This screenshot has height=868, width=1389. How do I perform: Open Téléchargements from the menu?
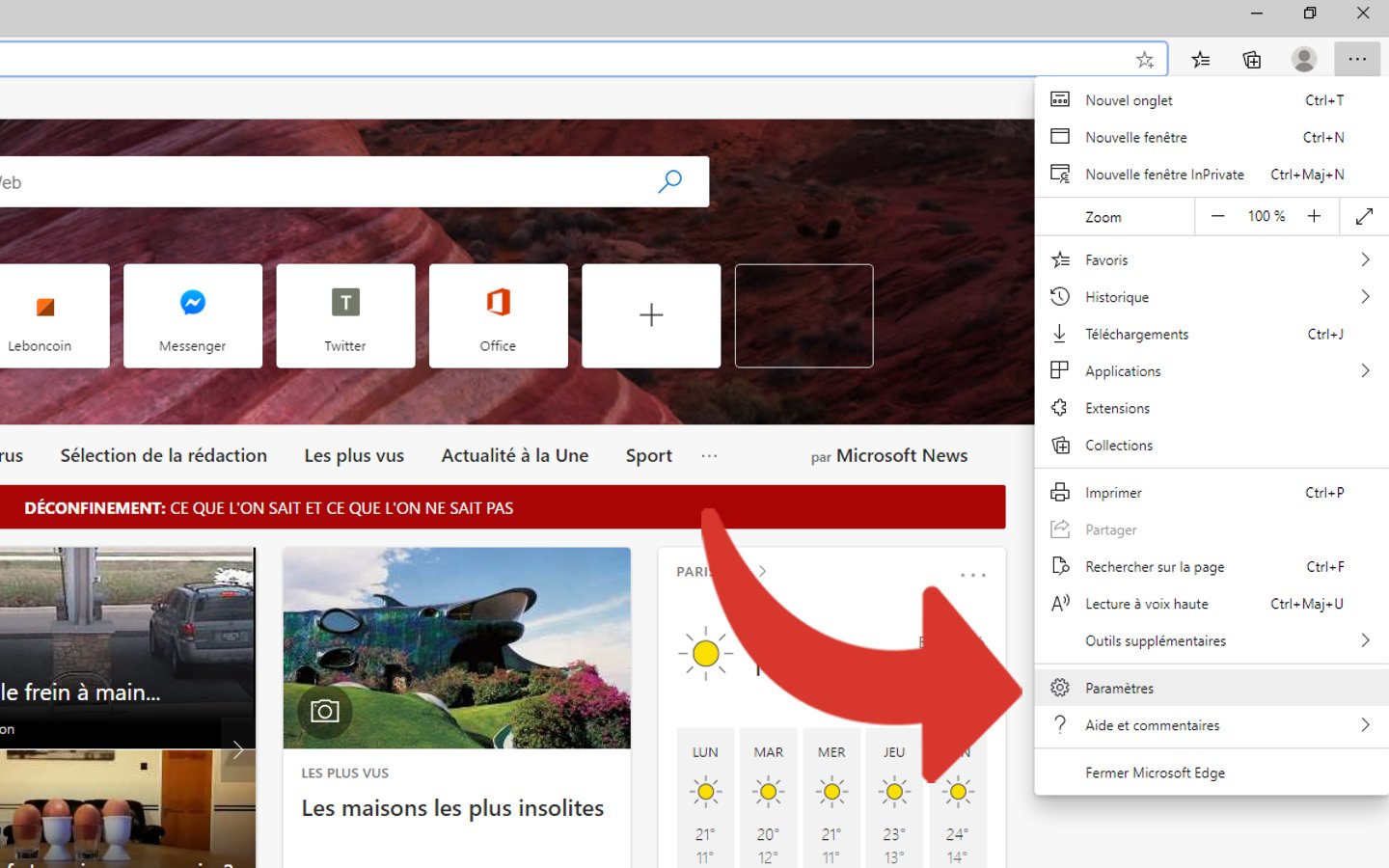point(1212,335)
